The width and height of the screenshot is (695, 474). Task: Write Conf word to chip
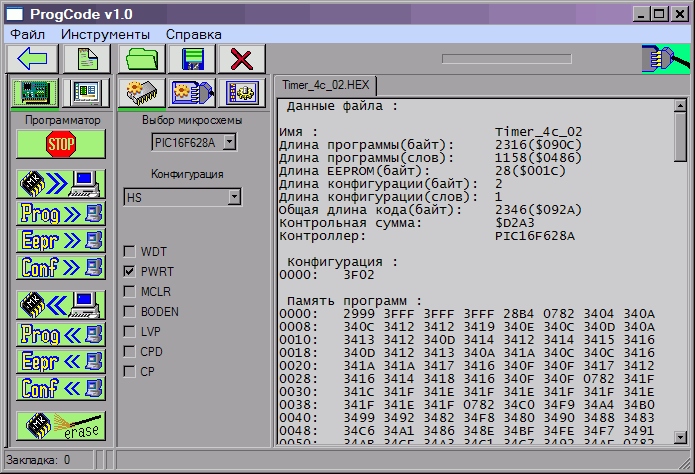click(61, 388)
